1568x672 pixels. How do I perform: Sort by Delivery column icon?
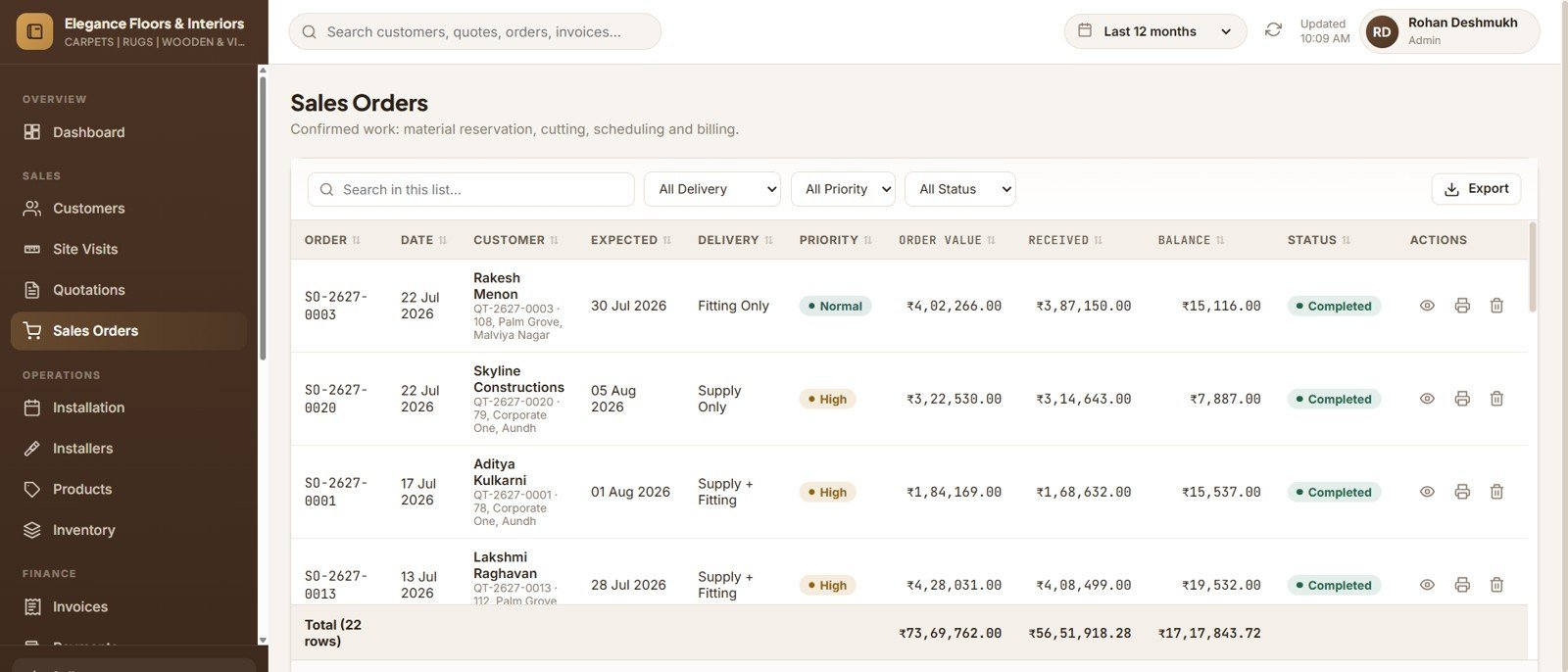(x=769, y=240)
